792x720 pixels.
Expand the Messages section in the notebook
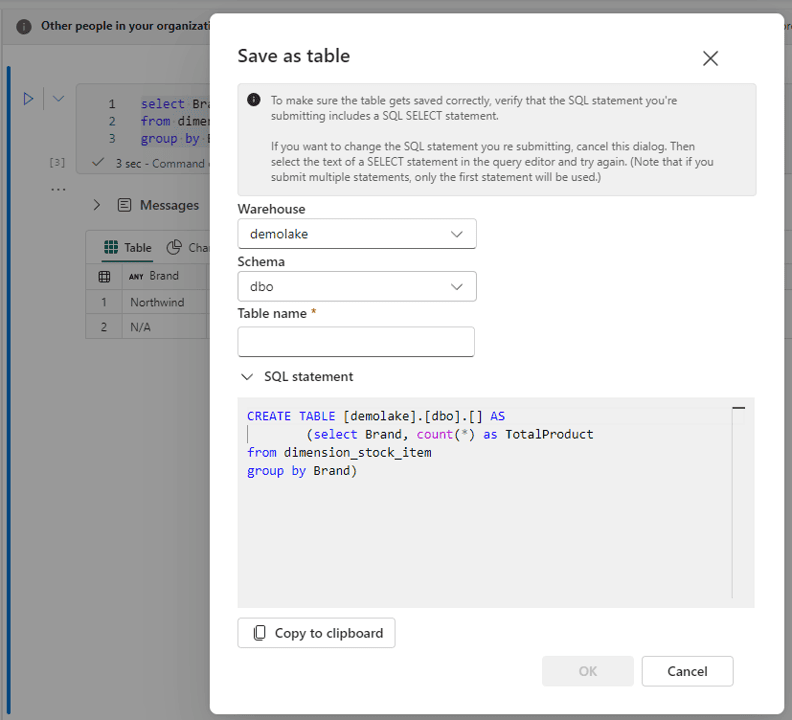pyautogui.click(x=96, y=205)
